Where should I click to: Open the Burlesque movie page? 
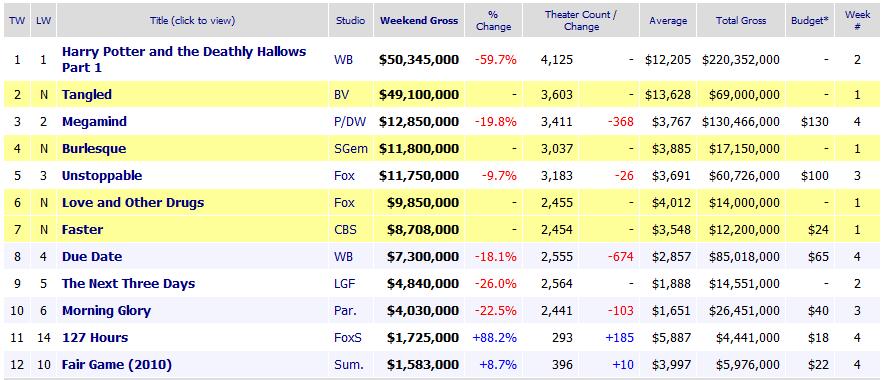coord(94,149)
